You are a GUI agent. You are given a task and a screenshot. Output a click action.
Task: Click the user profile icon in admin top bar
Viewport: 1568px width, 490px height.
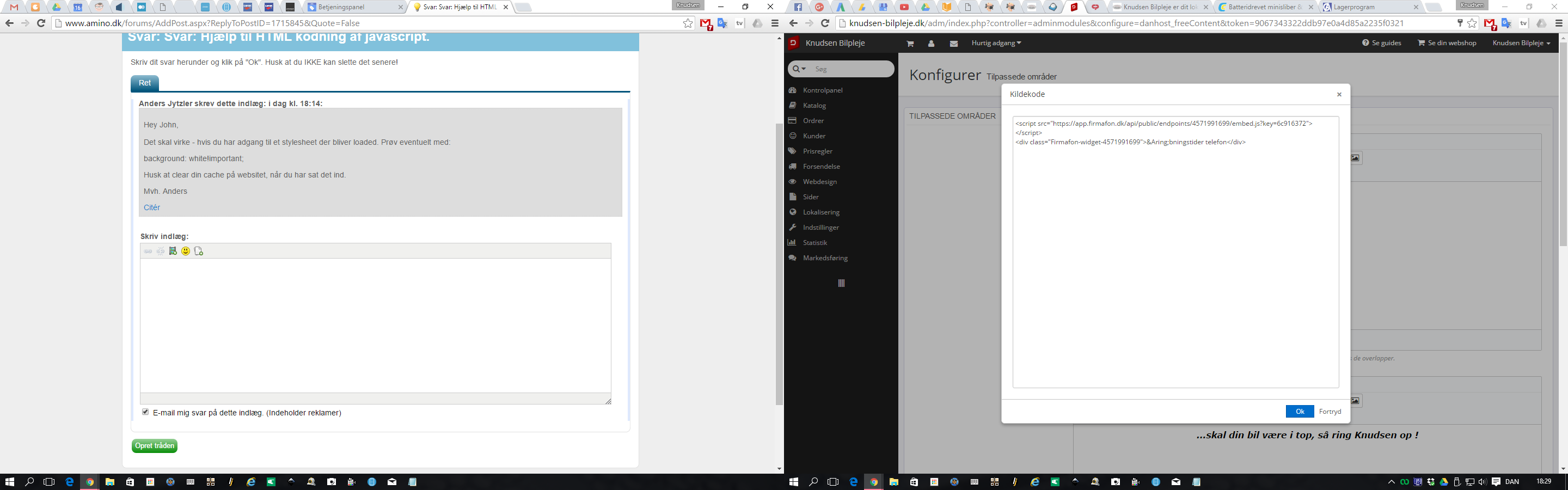(932, 44)
